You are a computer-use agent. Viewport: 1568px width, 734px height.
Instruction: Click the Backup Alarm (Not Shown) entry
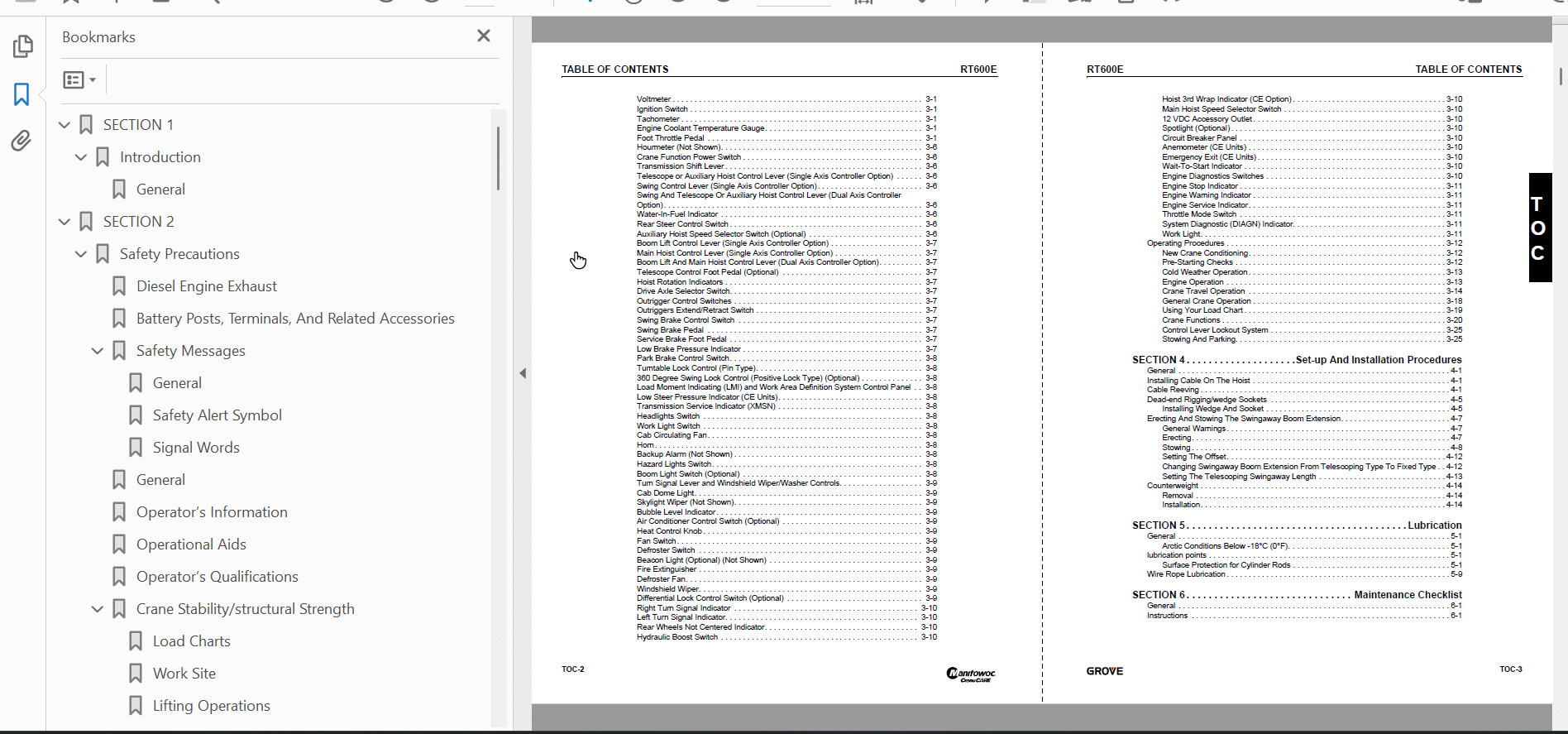(x=786, y=454)
